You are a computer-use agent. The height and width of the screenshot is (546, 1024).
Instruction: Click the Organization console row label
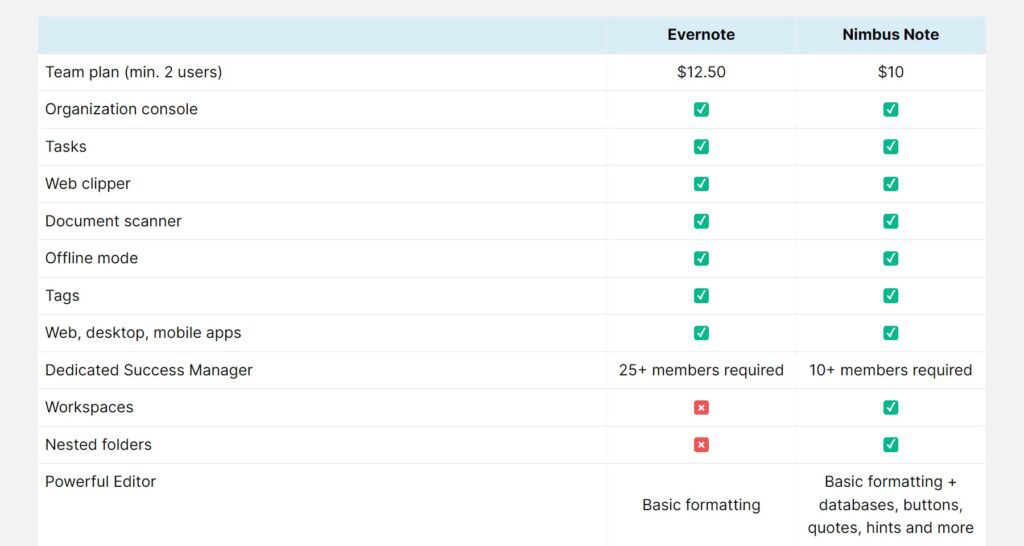121,109
